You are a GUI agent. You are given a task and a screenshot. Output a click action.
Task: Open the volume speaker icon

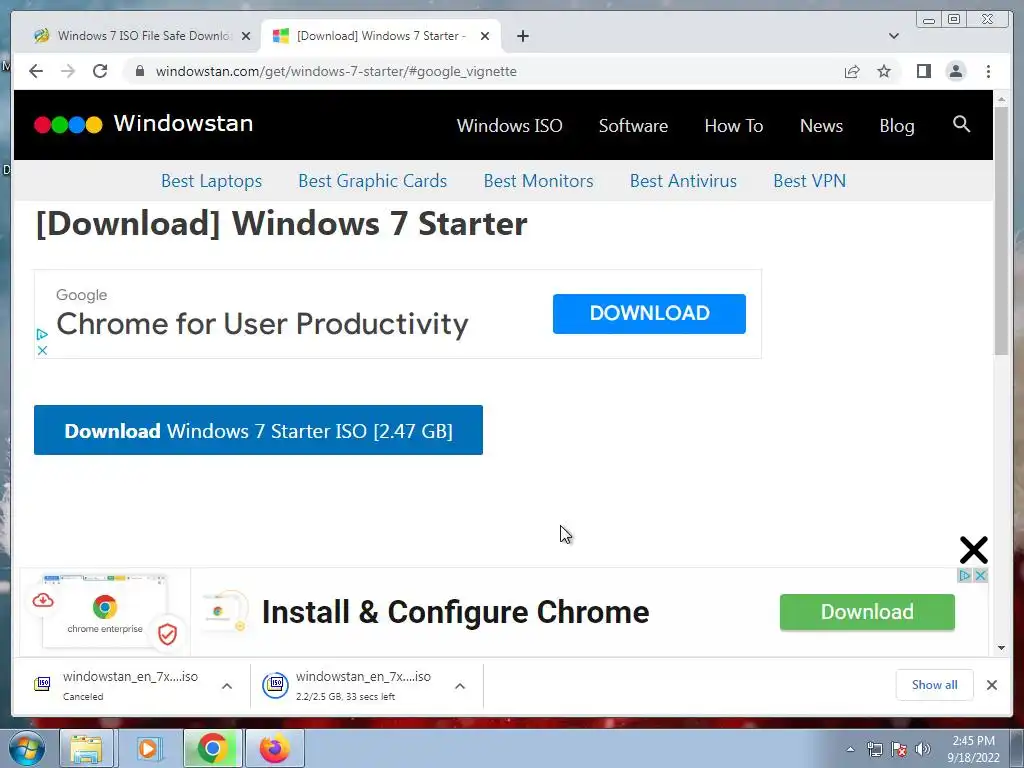tap(922, 749)
